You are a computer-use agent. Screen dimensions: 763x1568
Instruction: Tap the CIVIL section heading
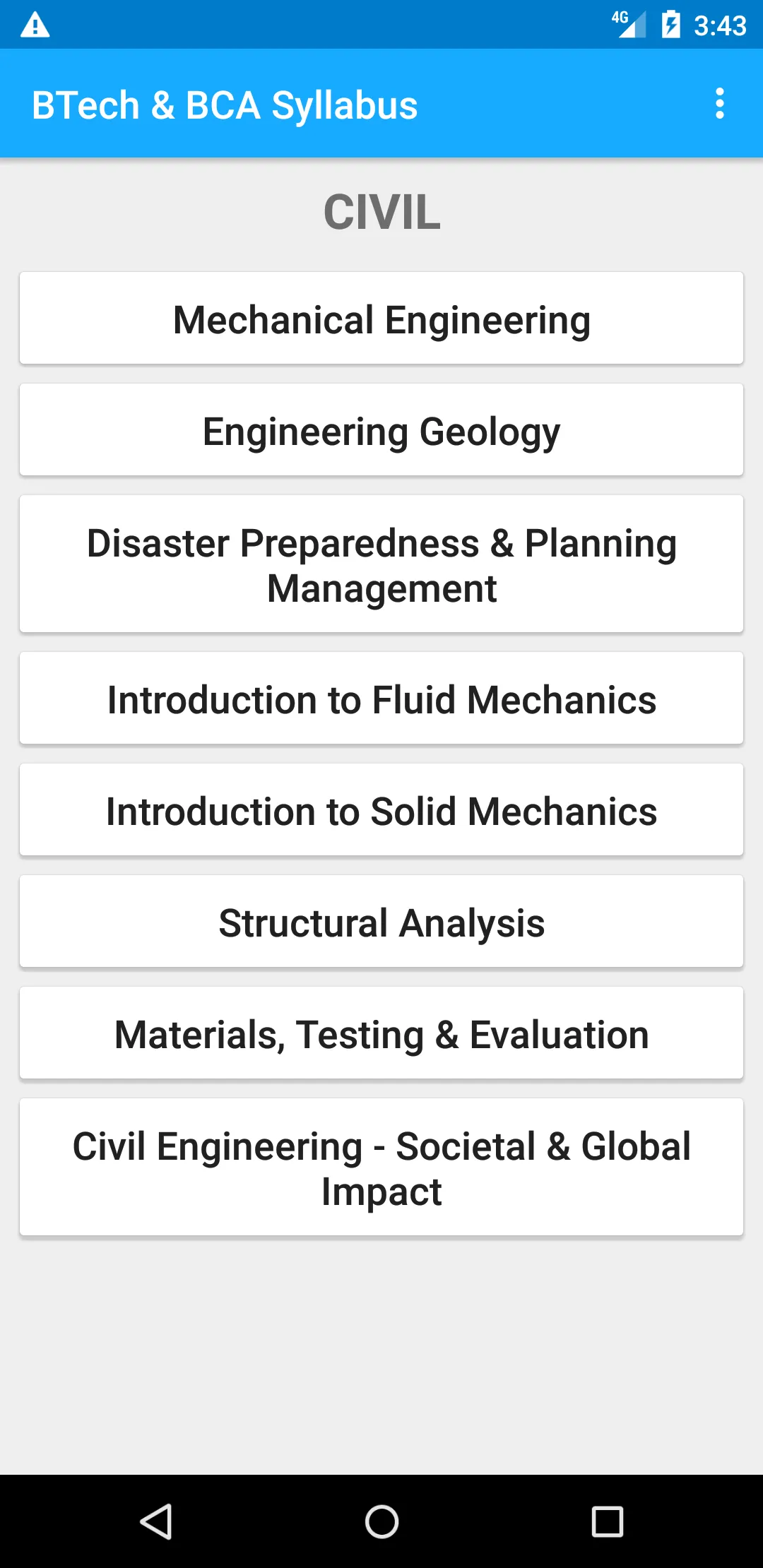tap(381, 212)
